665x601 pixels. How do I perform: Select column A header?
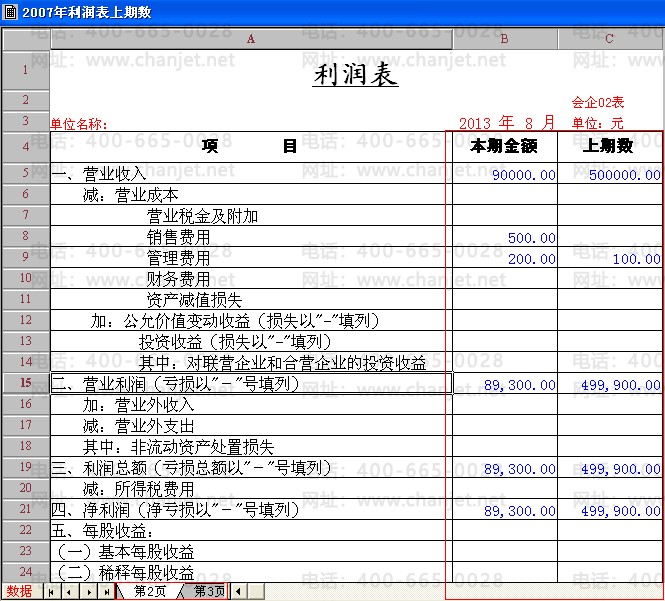click(x=251, y=39)
